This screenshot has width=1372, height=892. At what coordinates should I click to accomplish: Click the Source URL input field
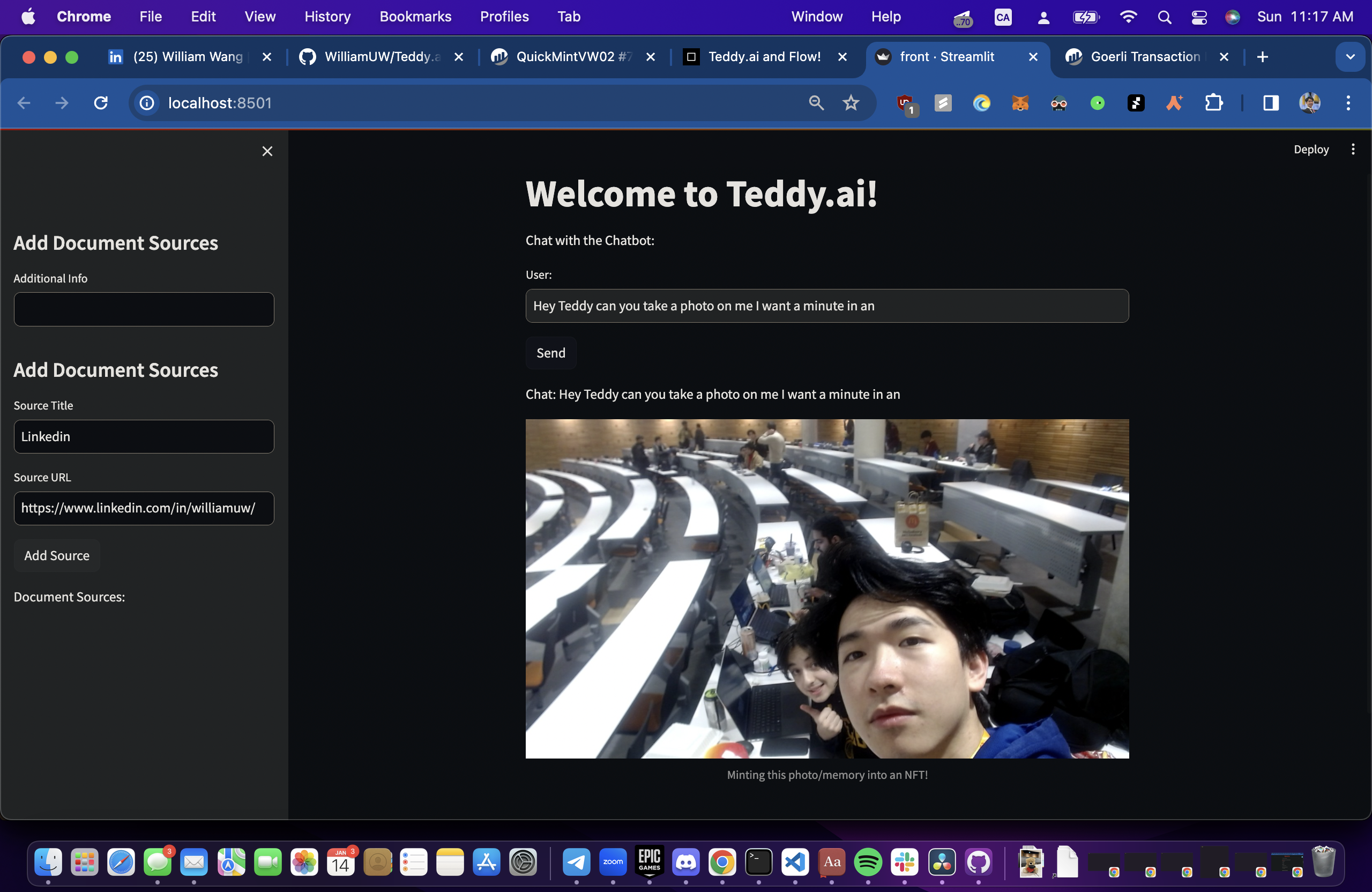coord(144,508)
